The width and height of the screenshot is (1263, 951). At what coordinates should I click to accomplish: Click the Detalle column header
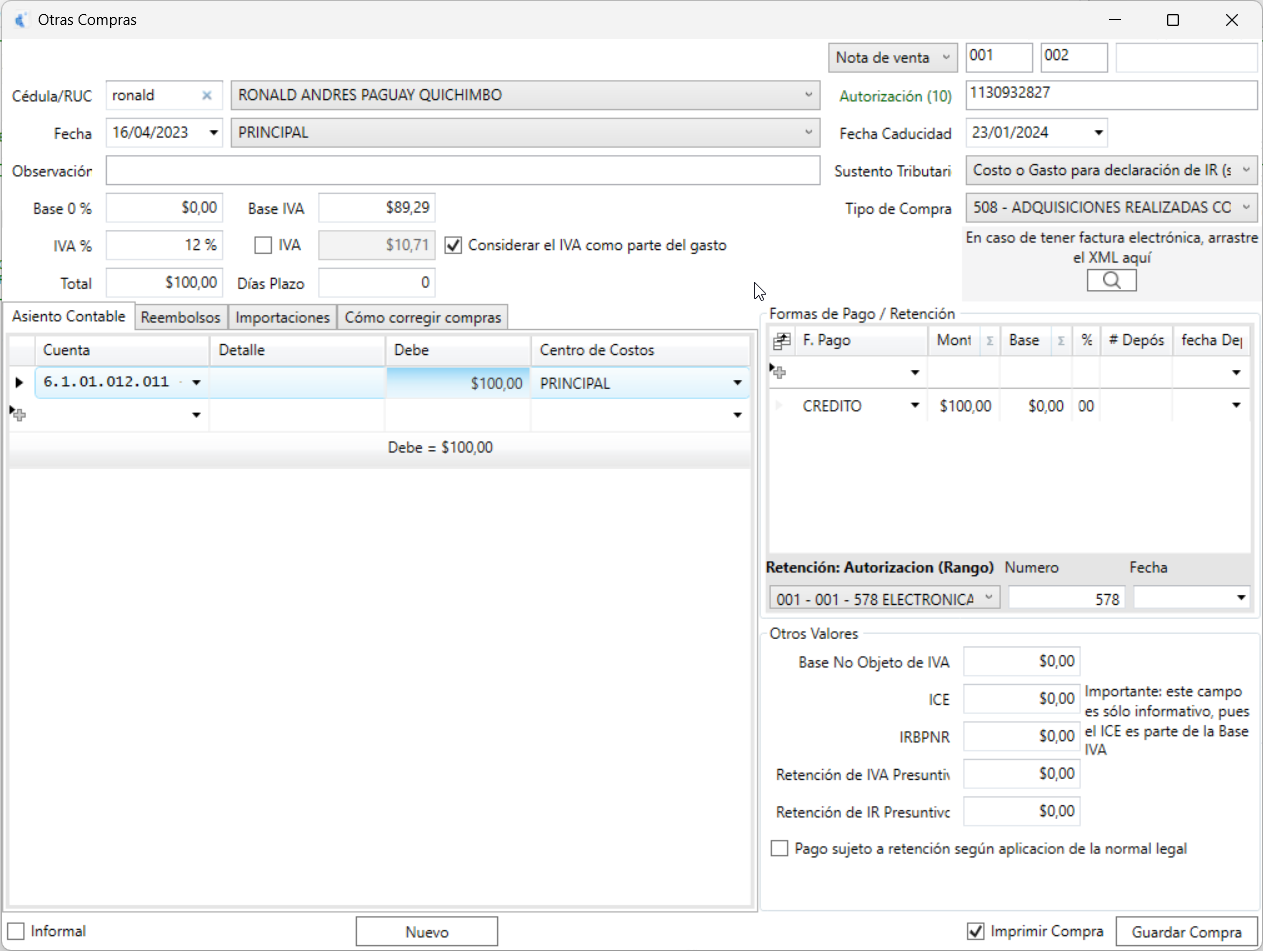click(297, 350)
